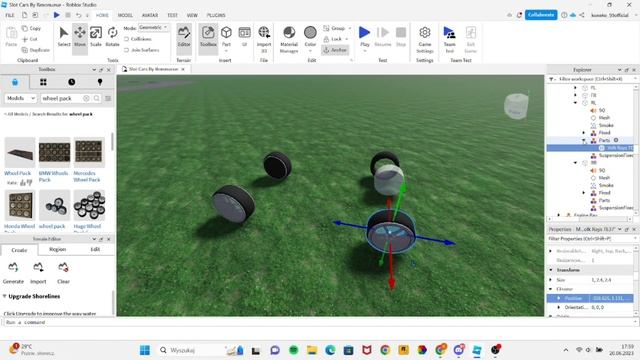The image size is (640, 360).
Task: Expand the Orientation property row
Action: tap(559, 307)
